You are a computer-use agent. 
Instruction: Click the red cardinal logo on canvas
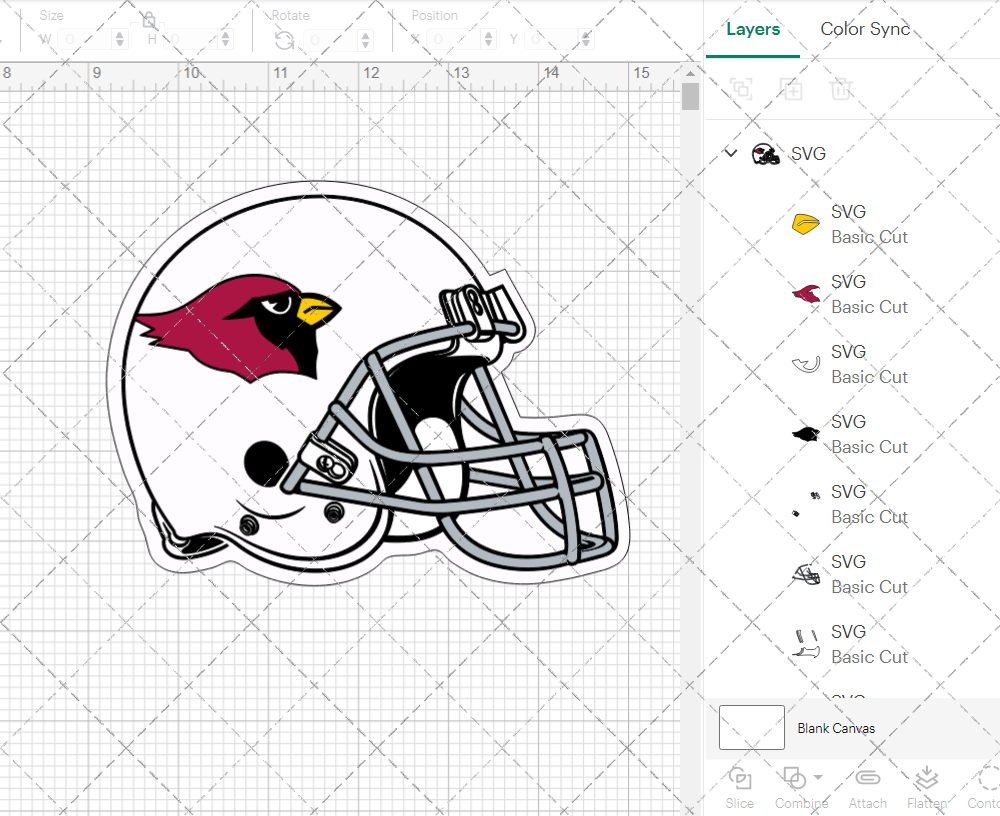click(240, 327)
